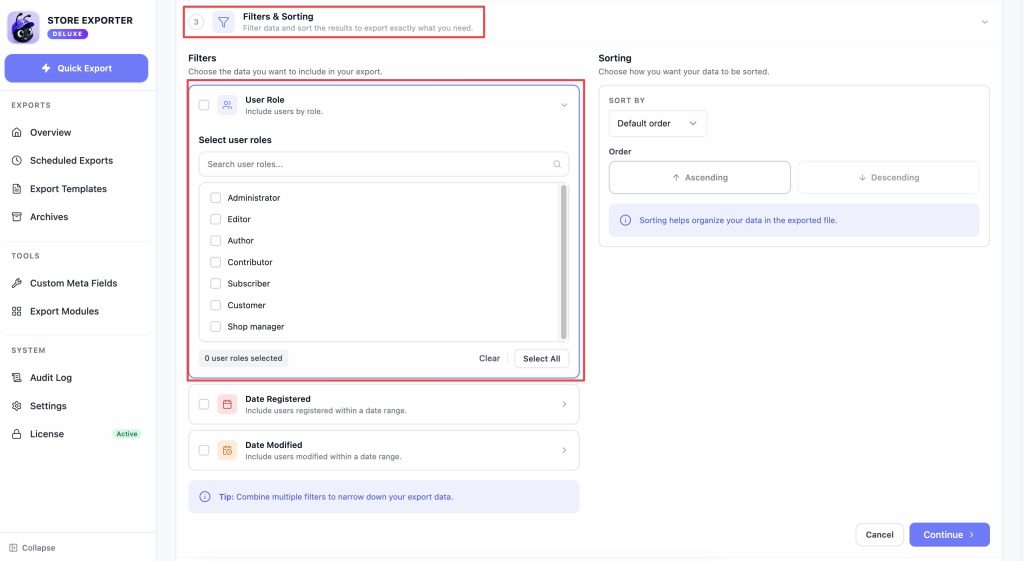The image size is (1024, 561).
Task: Open the Sort By Default order dropdown
Action: point(657,123)
